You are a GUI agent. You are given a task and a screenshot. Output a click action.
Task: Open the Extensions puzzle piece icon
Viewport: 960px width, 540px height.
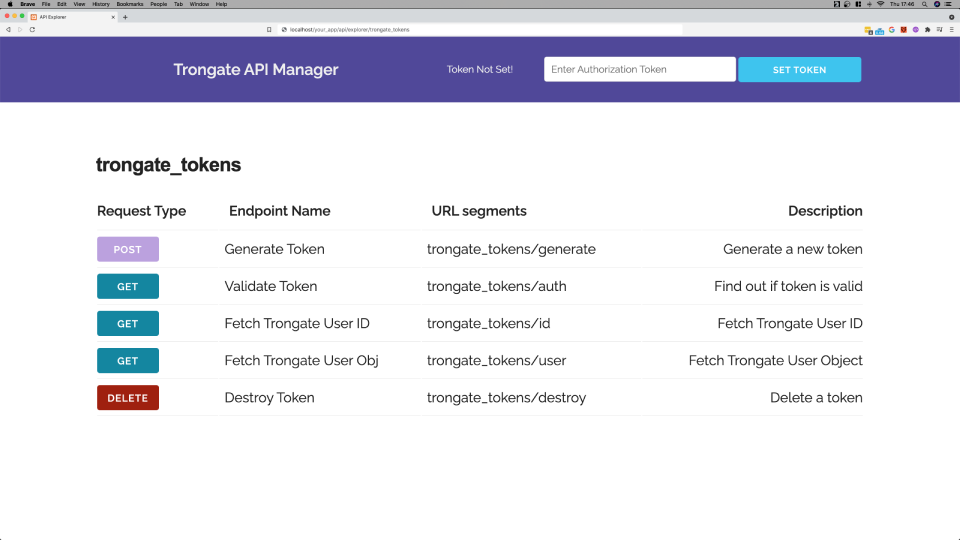(x=928, y=29)
